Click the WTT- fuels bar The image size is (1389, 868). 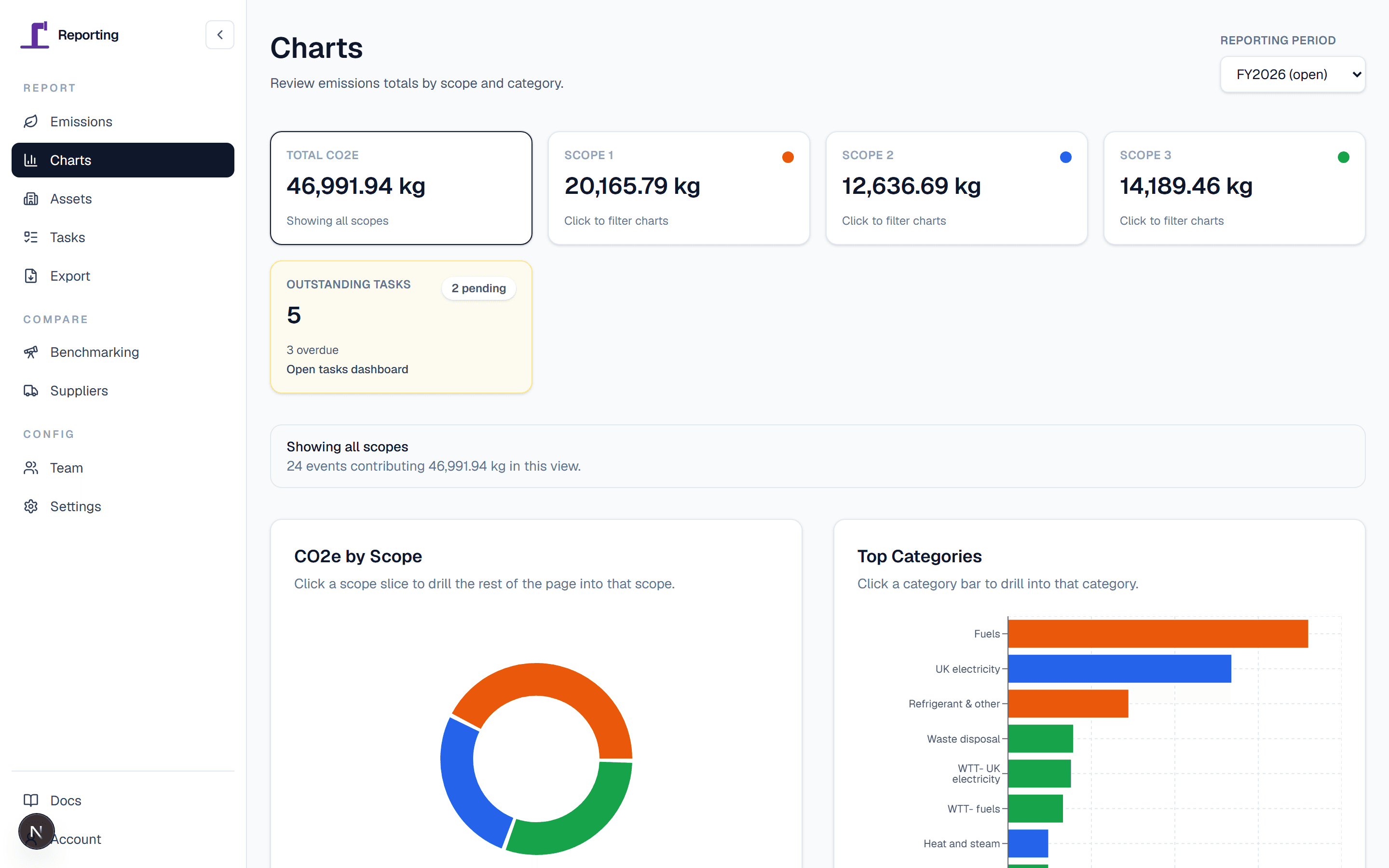coord(1035,809)
